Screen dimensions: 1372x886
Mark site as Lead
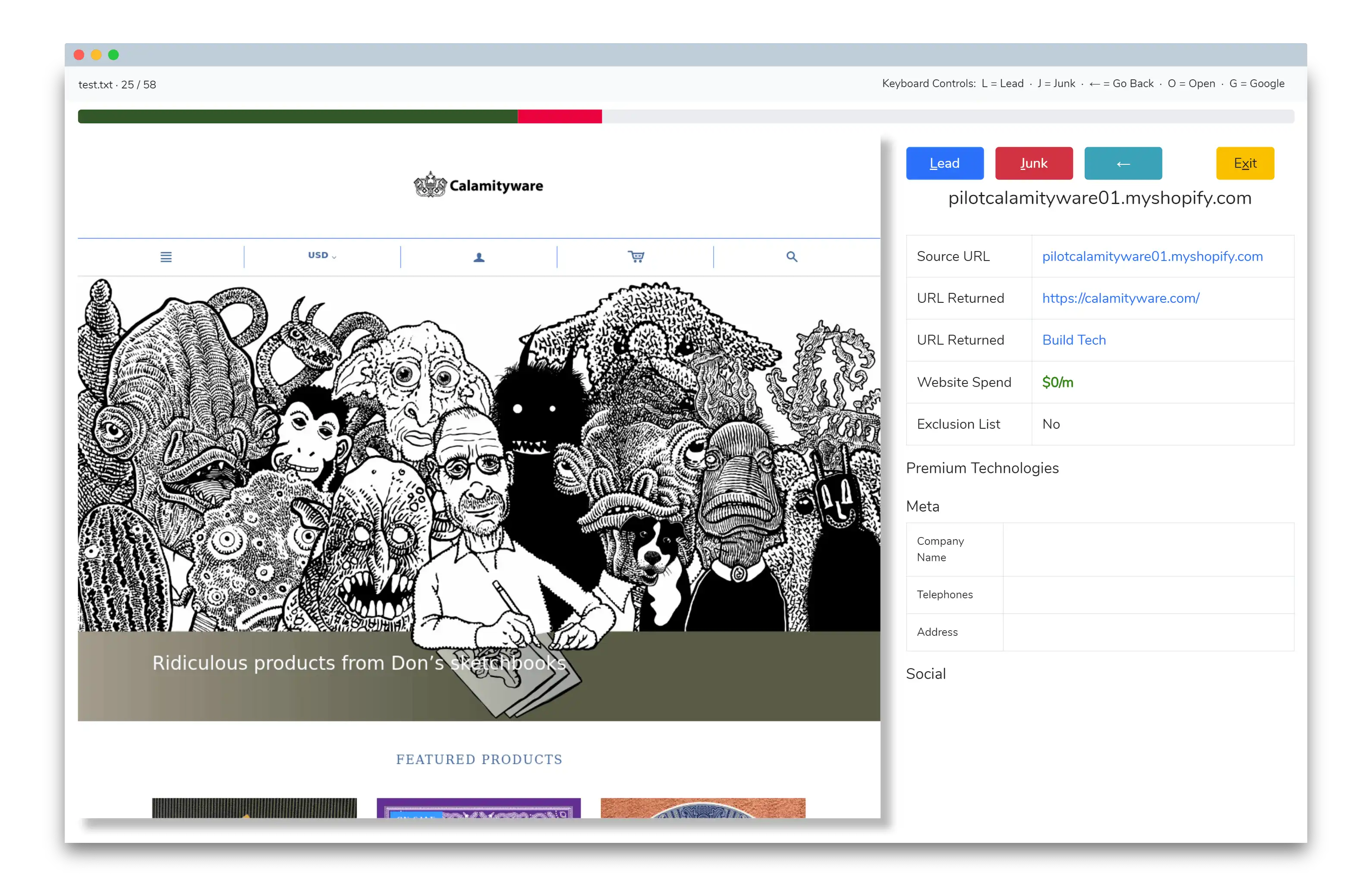coord(944,163)
